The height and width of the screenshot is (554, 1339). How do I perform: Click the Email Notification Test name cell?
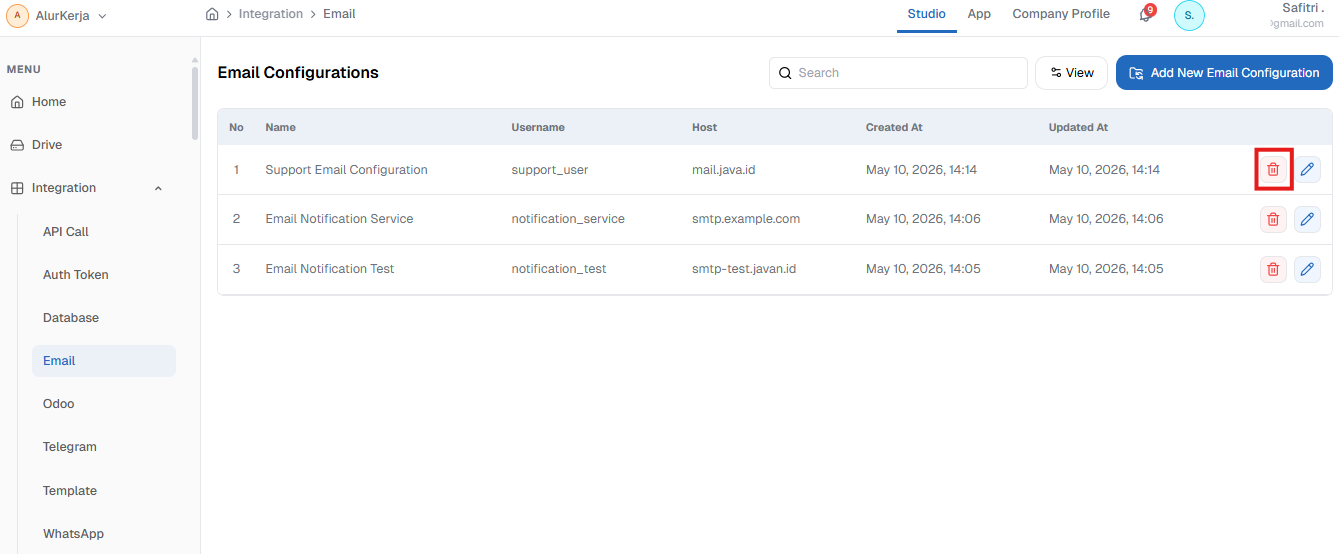(329, 269)
